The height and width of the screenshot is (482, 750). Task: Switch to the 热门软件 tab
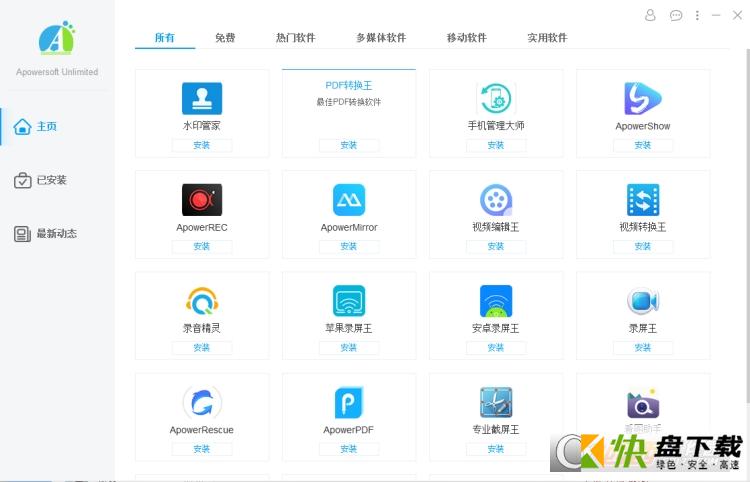(296, 38)
